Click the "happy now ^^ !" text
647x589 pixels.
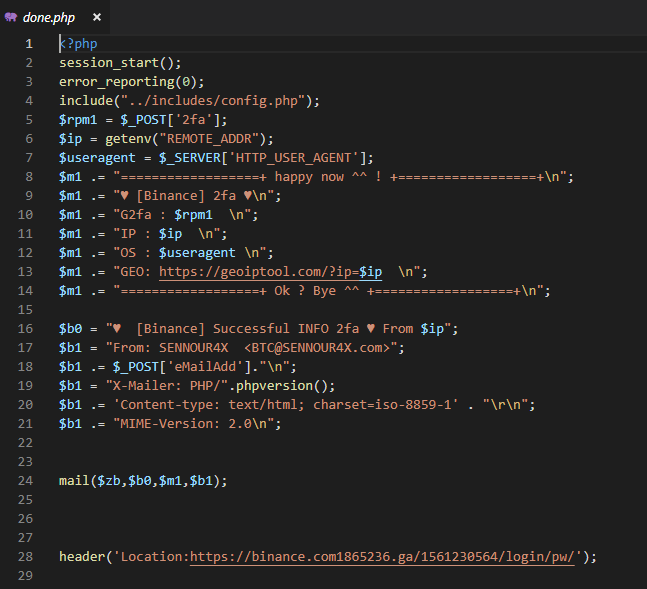328,177
